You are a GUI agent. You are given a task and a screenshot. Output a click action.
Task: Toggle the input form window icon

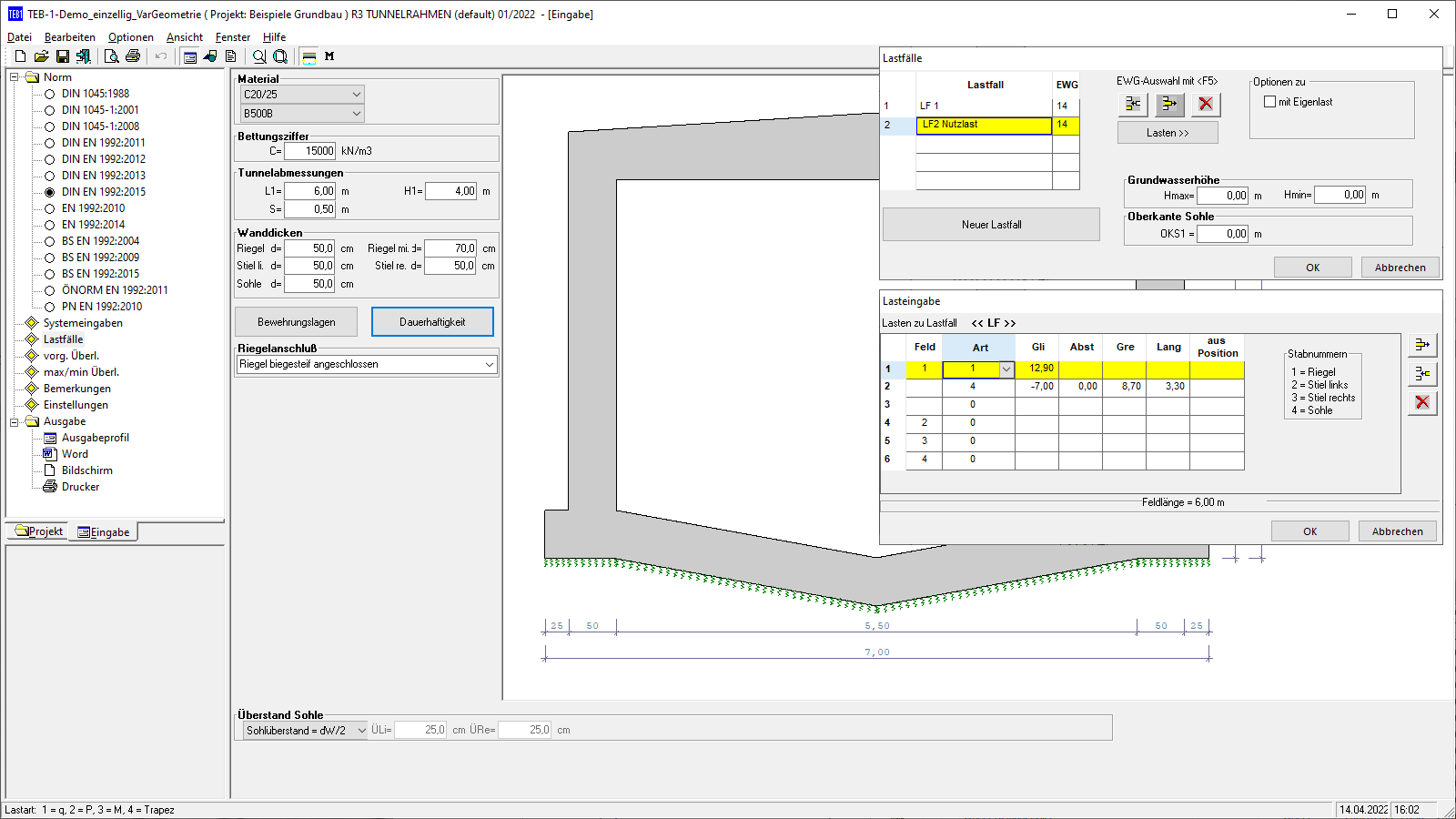tap(190, 56)
